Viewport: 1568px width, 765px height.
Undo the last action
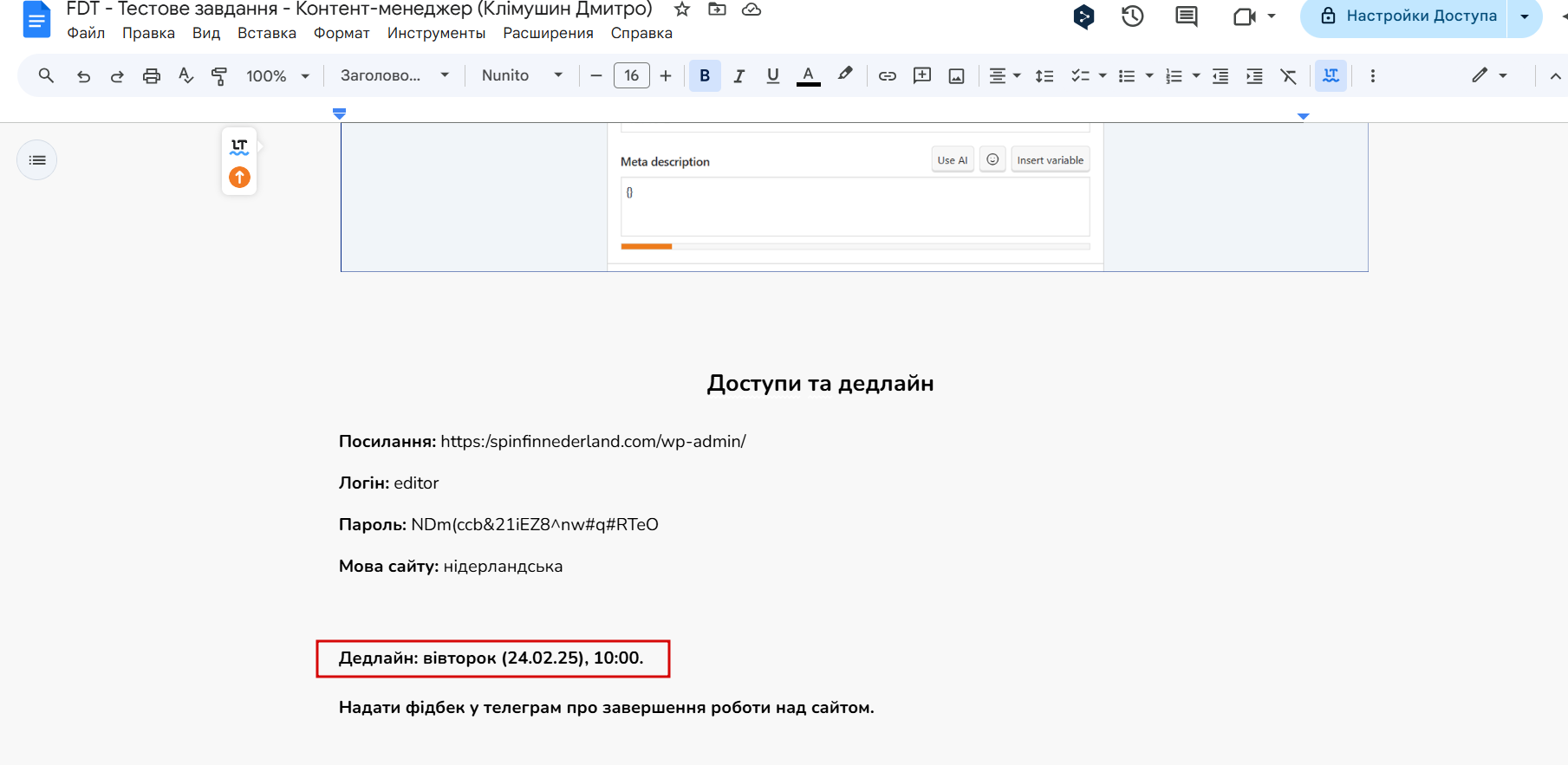[x=83, y=76]
